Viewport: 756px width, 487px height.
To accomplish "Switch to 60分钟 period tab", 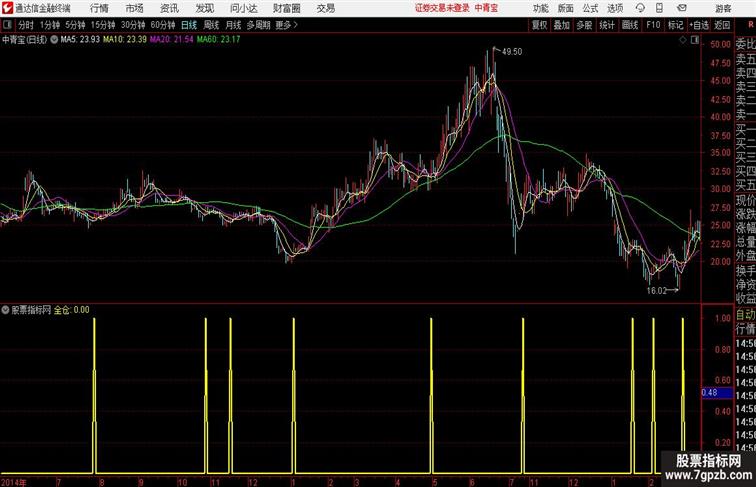I will (163, 25).
